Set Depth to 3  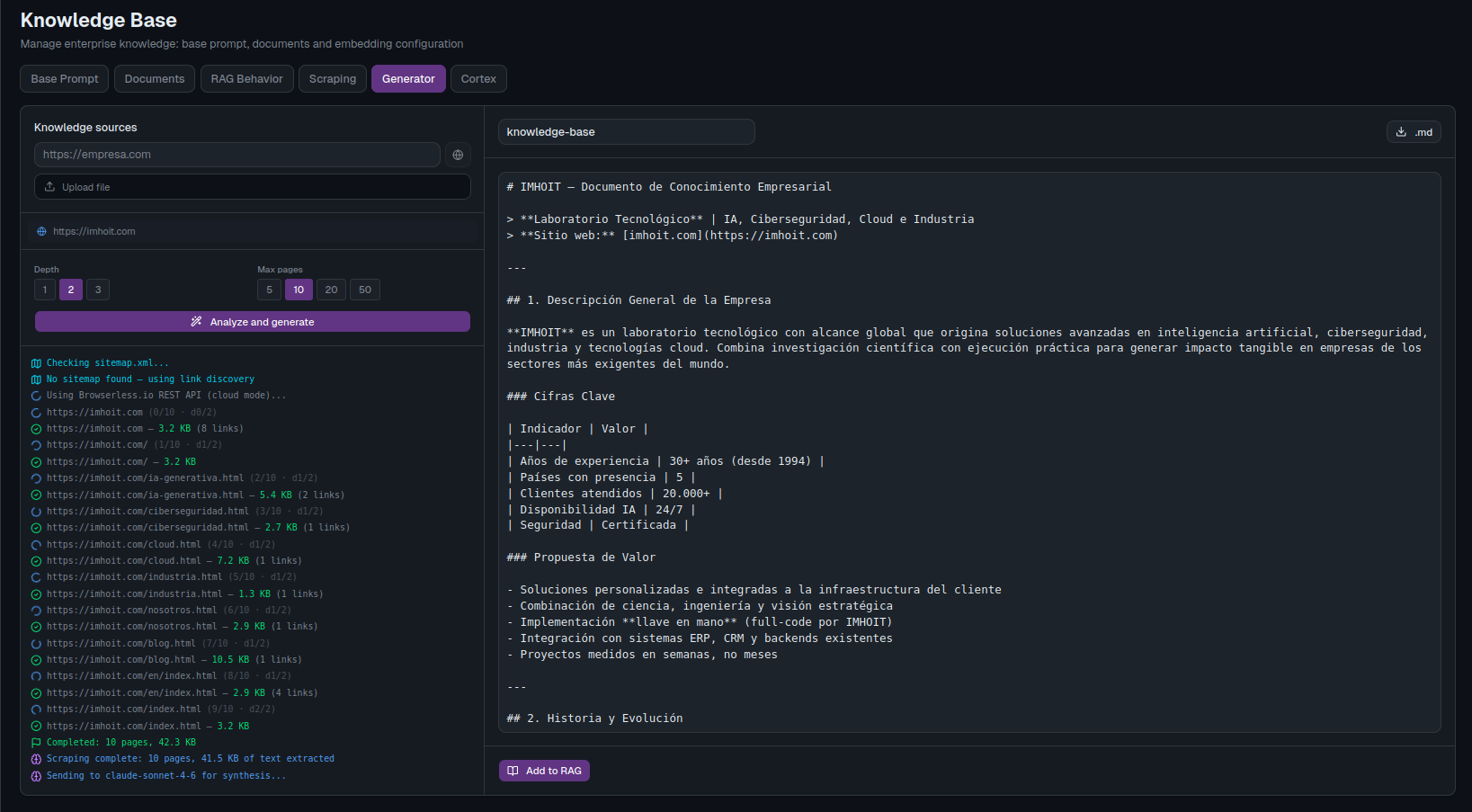98,290
